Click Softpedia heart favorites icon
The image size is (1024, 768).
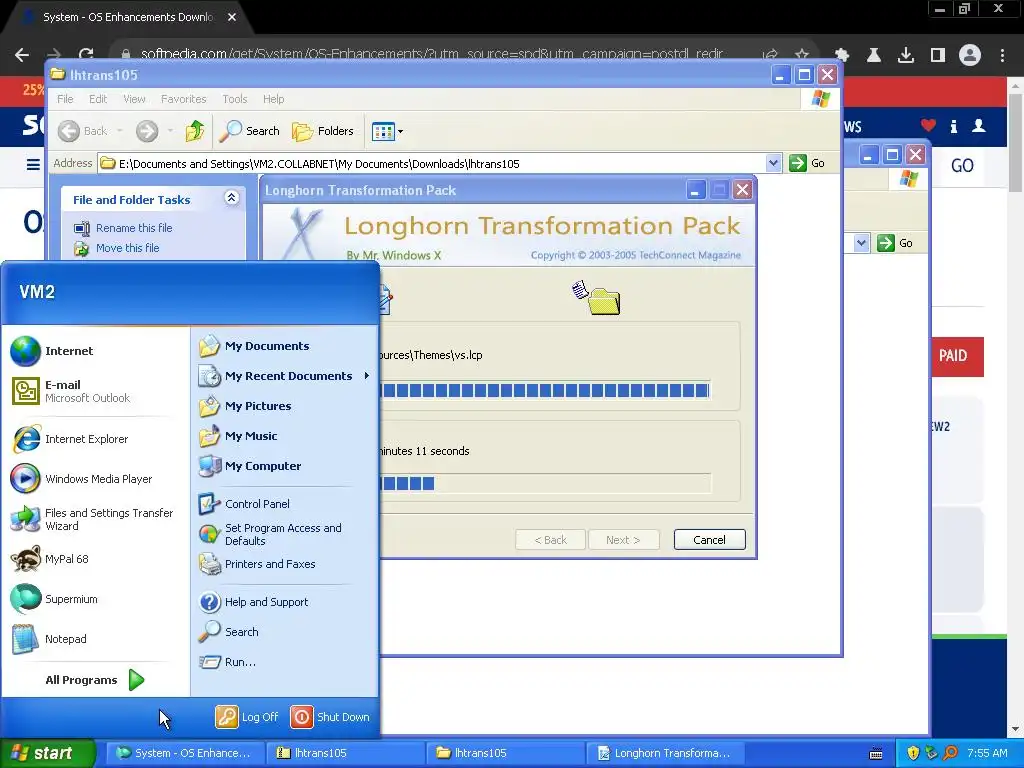click(928, 125)
